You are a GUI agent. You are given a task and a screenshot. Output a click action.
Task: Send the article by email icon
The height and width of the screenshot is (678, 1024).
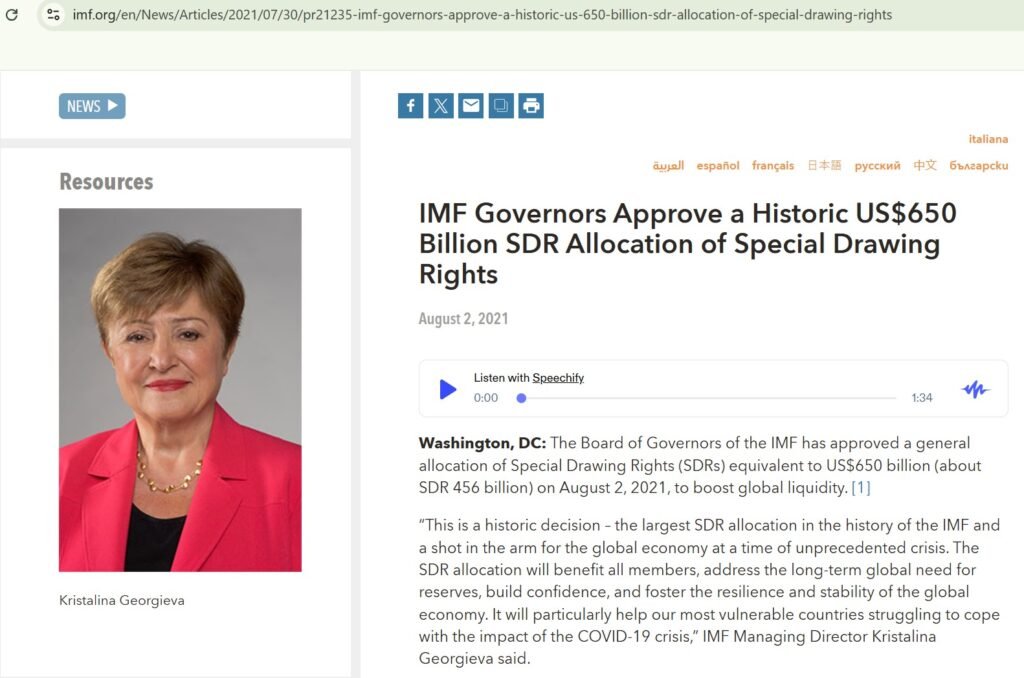tap(471, 106)
